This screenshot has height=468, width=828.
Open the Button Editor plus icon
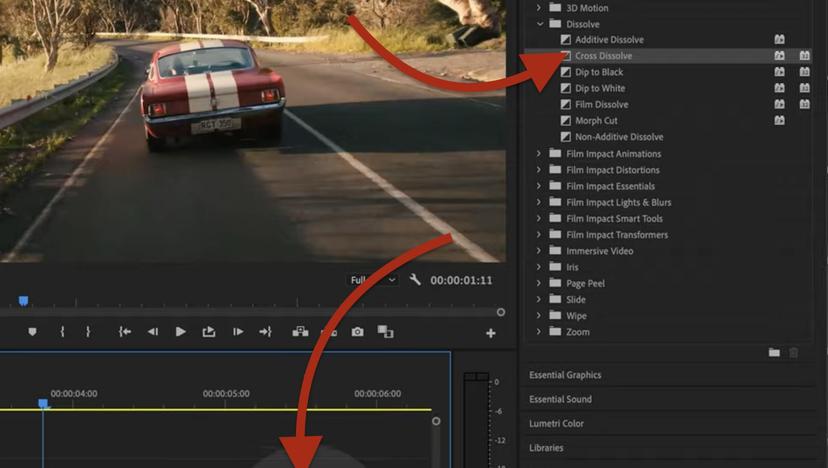click(x=490, y=333)
